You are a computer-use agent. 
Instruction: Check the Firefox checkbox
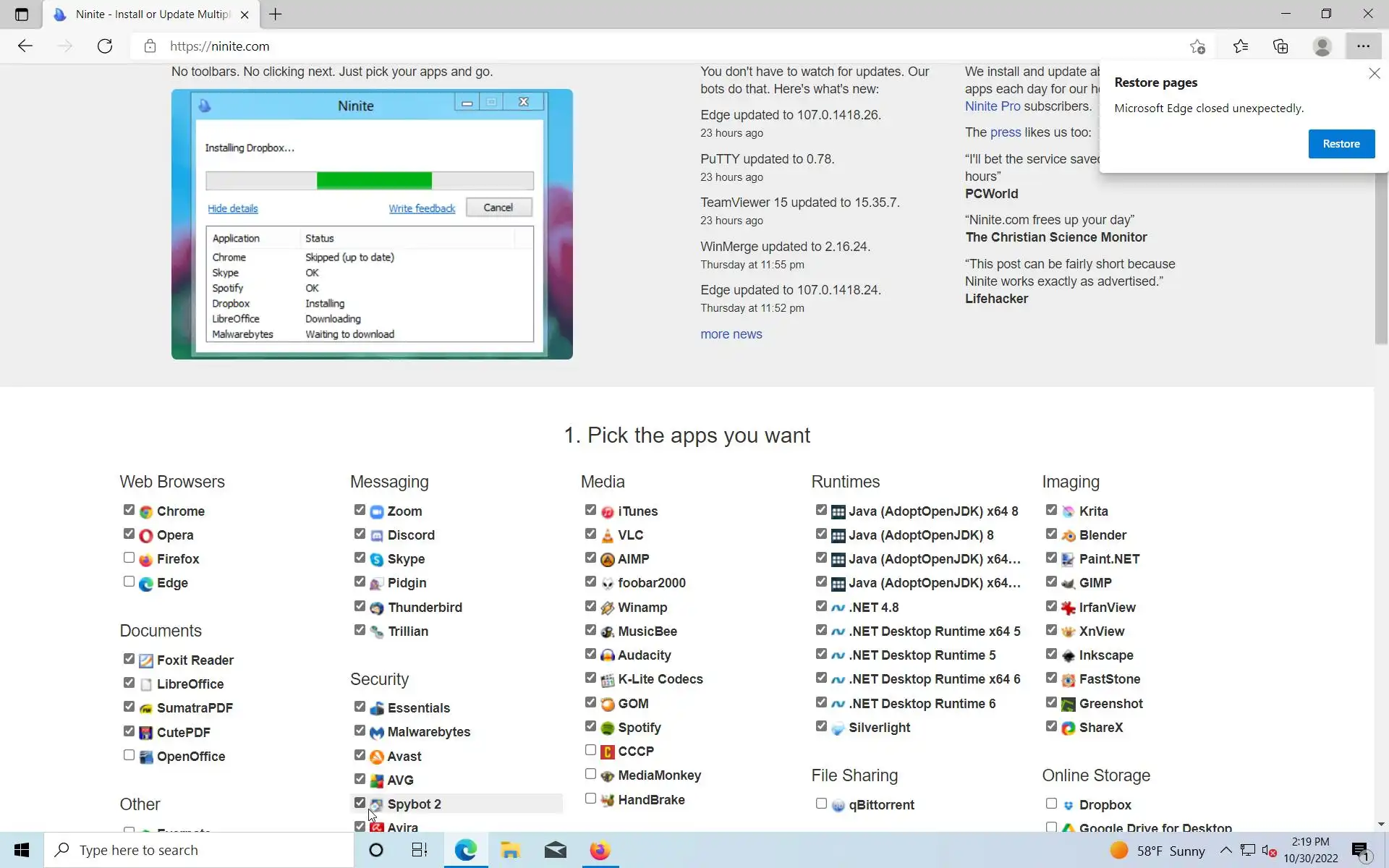pyautogui.click(x=129, y=558)
